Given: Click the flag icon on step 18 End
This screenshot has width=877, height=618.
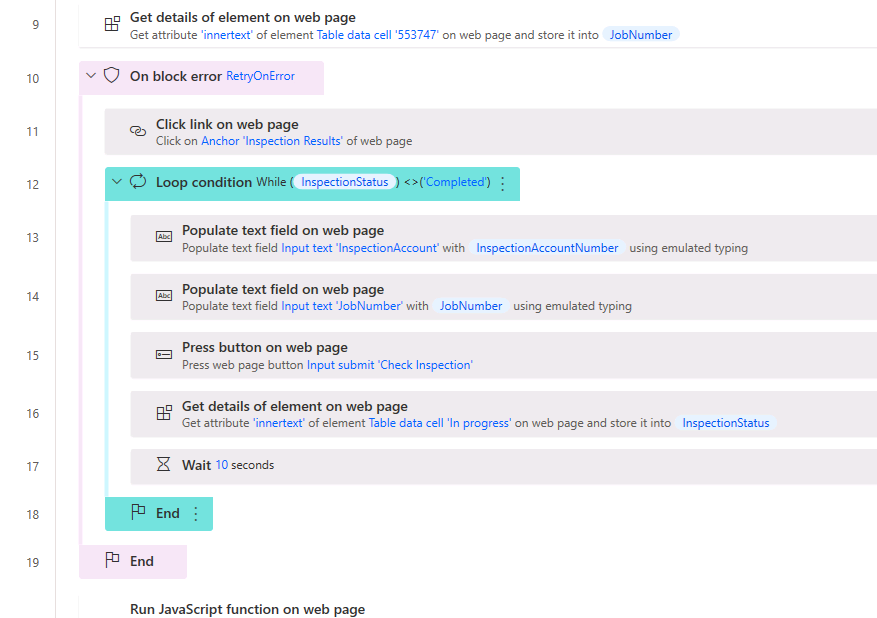Looking at the screenshot, I should coord(138,513).
